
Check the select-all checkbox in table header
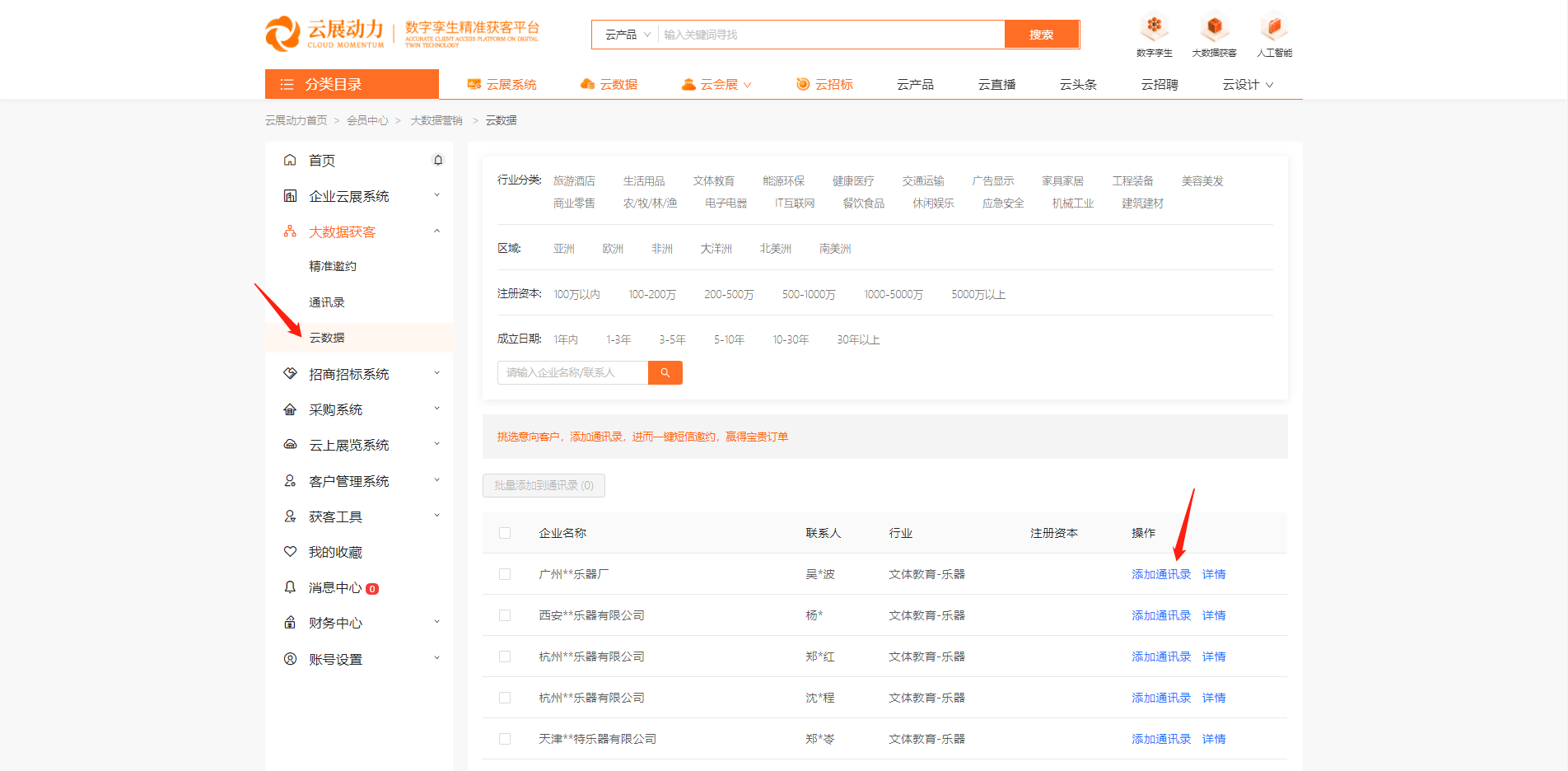[505, 533]
